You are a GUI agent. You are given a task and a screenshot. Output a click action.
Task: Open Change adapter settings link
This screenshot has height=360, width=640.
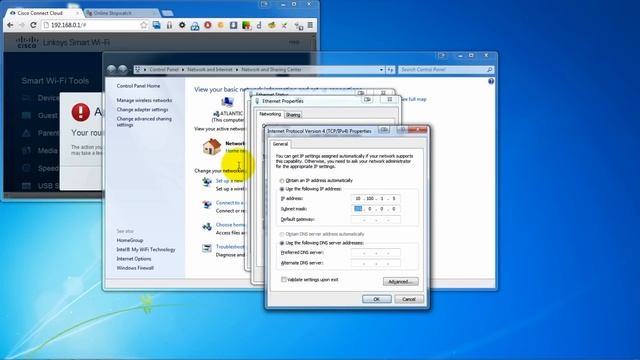[x=142, y=110]
